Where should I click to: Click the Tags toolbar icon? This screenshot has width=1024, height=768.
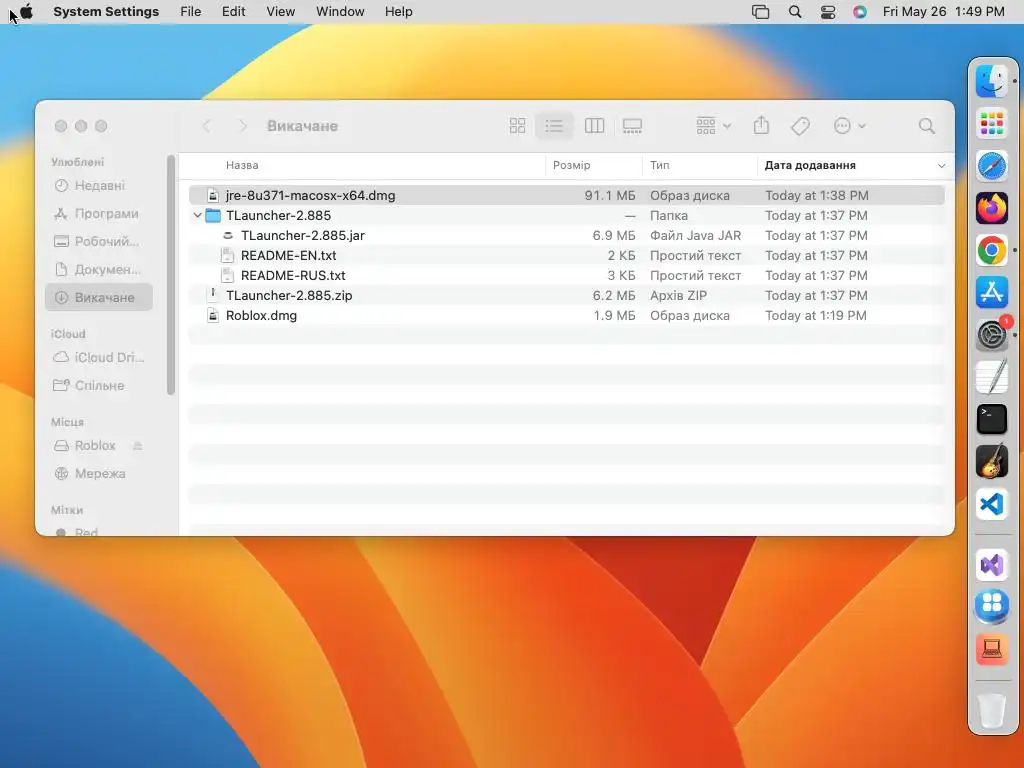(800, 125)
